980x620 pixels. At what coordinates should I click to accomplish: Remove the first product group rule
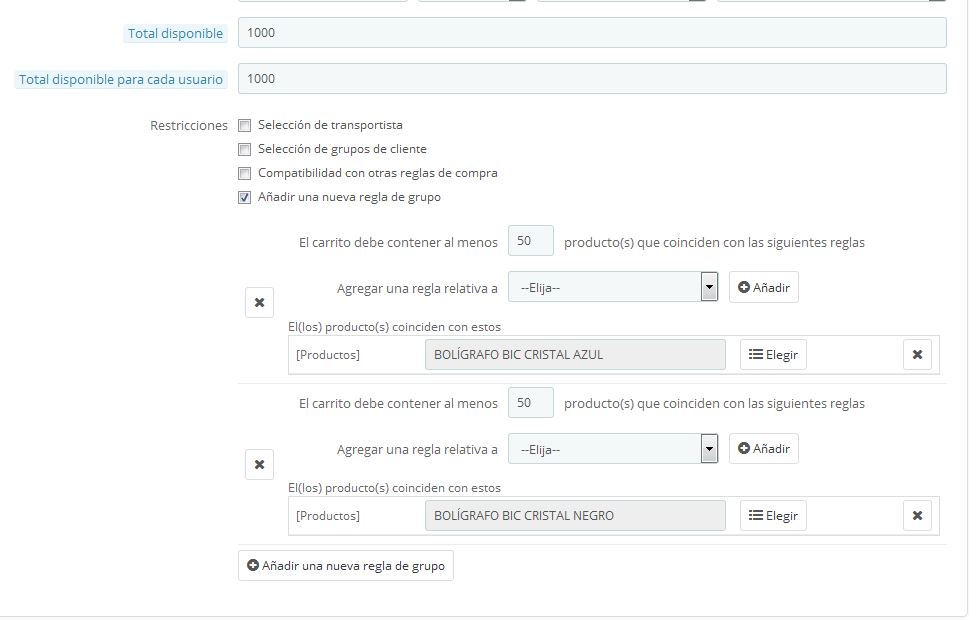coord(259,302)
